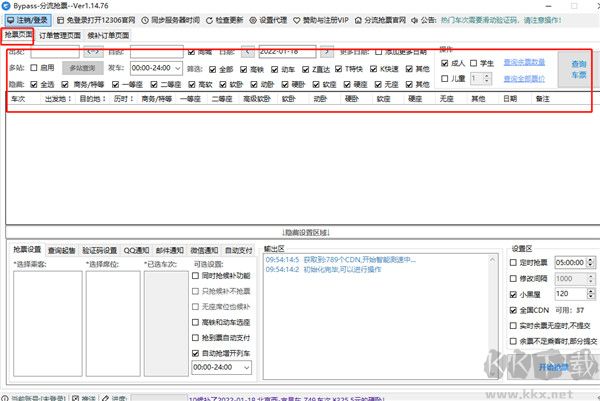Toggle the 多站 启用 checkbox
Viewport: 600px width, 401px height.
click(x=34, y=68)
